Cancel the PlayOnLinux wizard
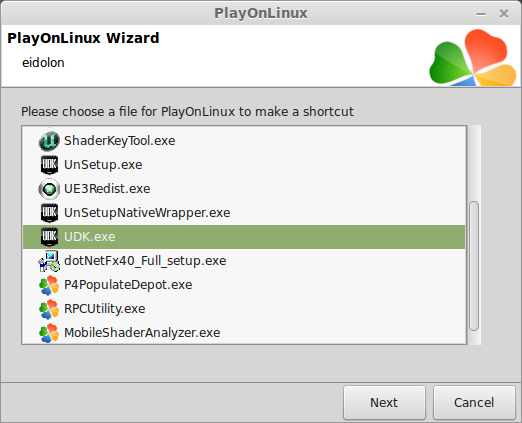Viewport: 522px width, 423px height. (x=474, y=402)
